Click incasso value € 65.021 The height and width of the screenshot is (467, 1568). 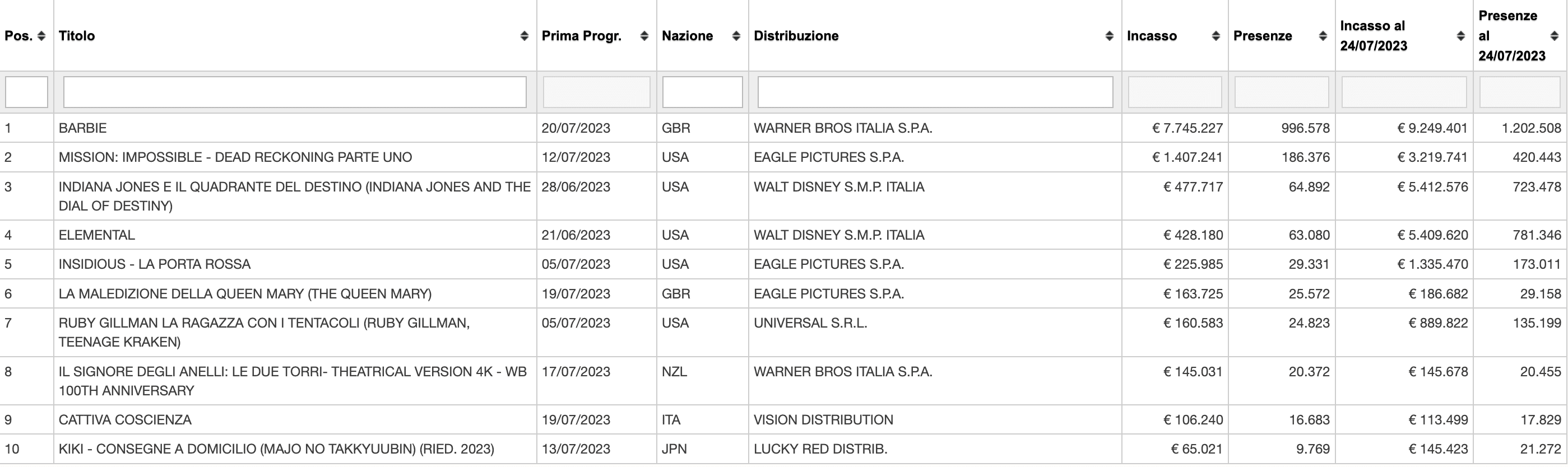point(1196,450)
